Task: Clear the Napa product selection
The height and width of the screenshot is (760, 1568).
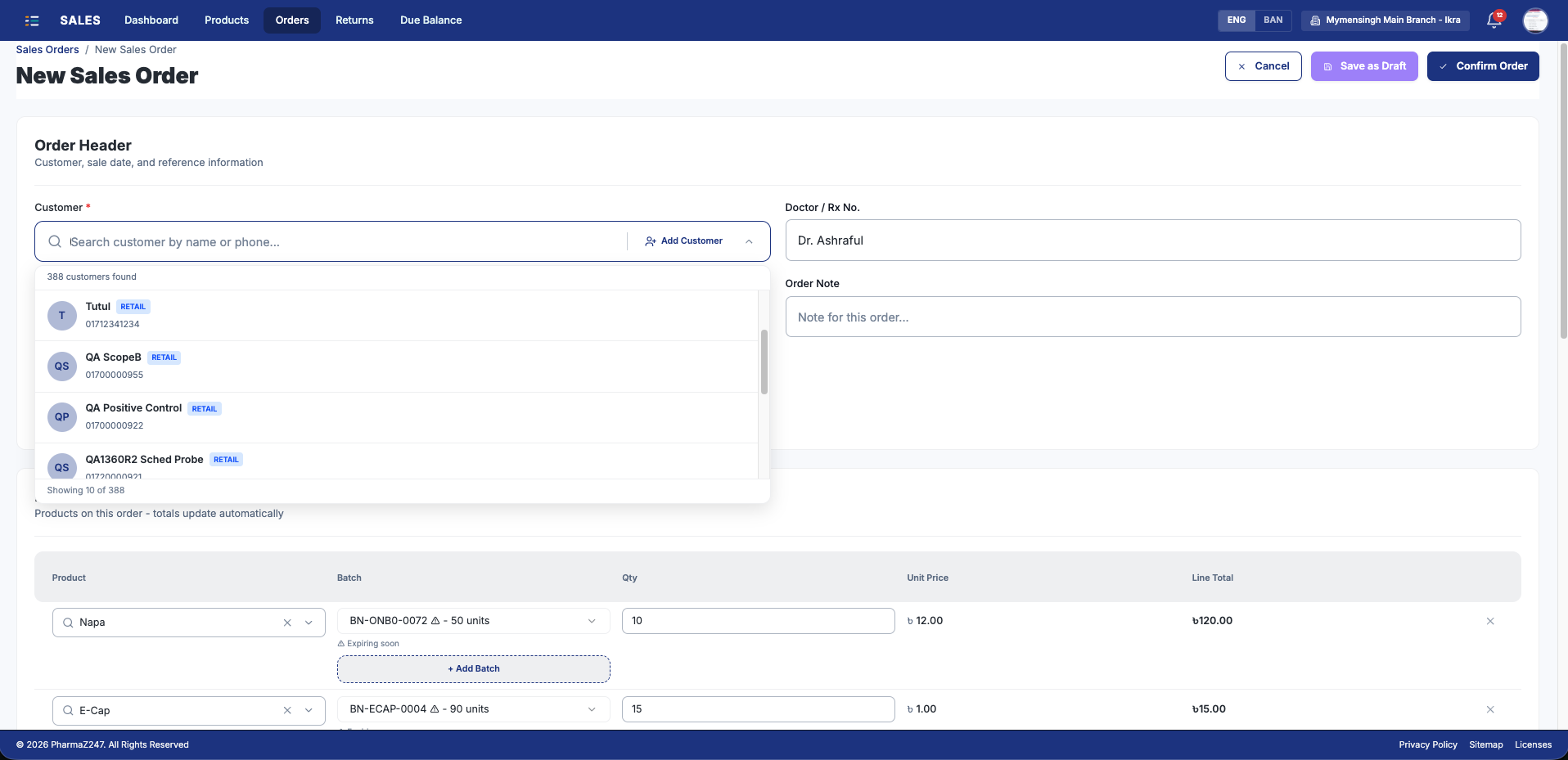Action: coord(287,623)
